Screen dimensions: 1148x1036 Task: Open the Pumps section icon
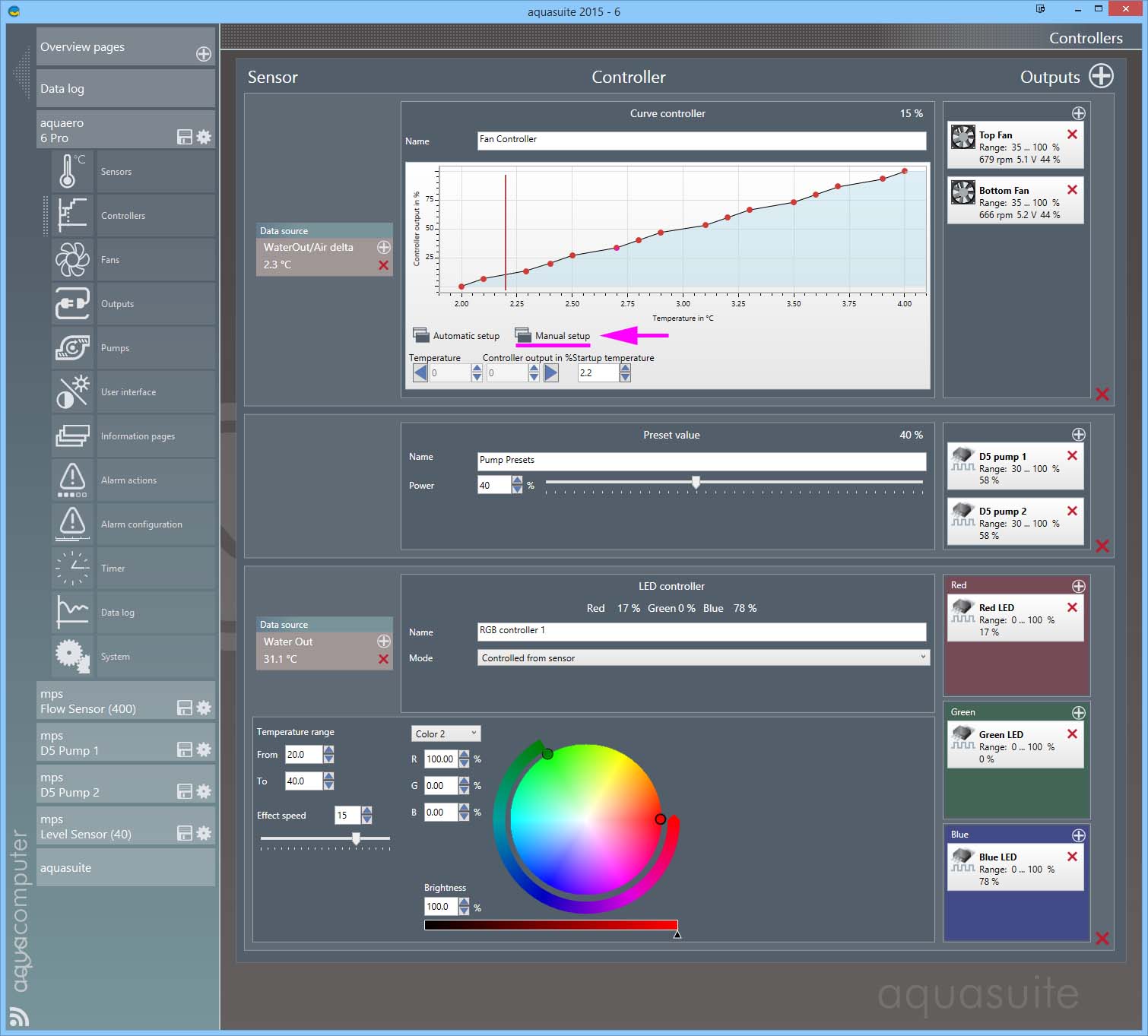click(x=72, y=348)
